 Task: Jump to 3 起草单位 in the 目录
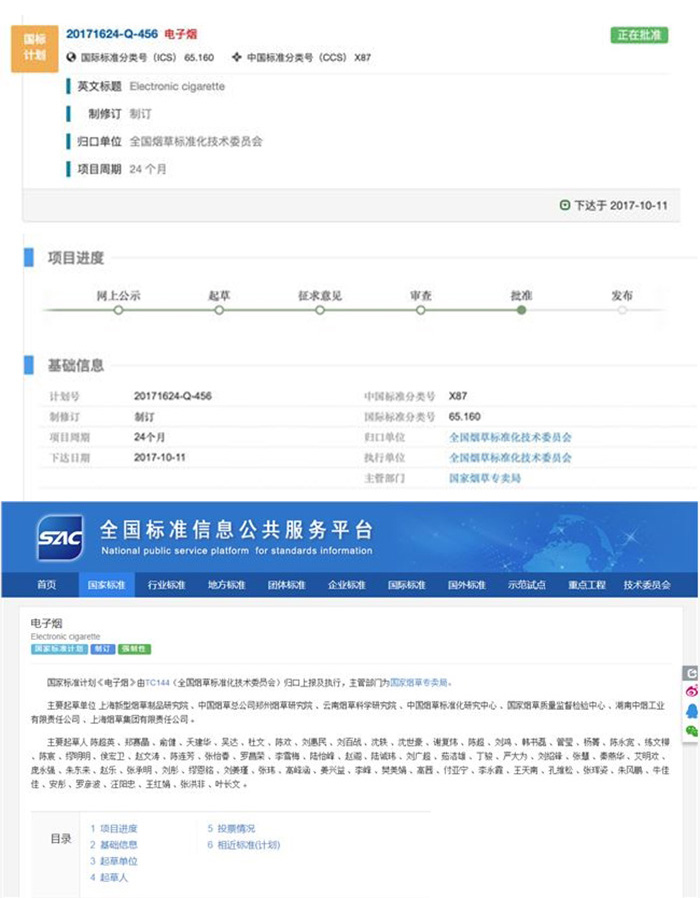[114, 861]
